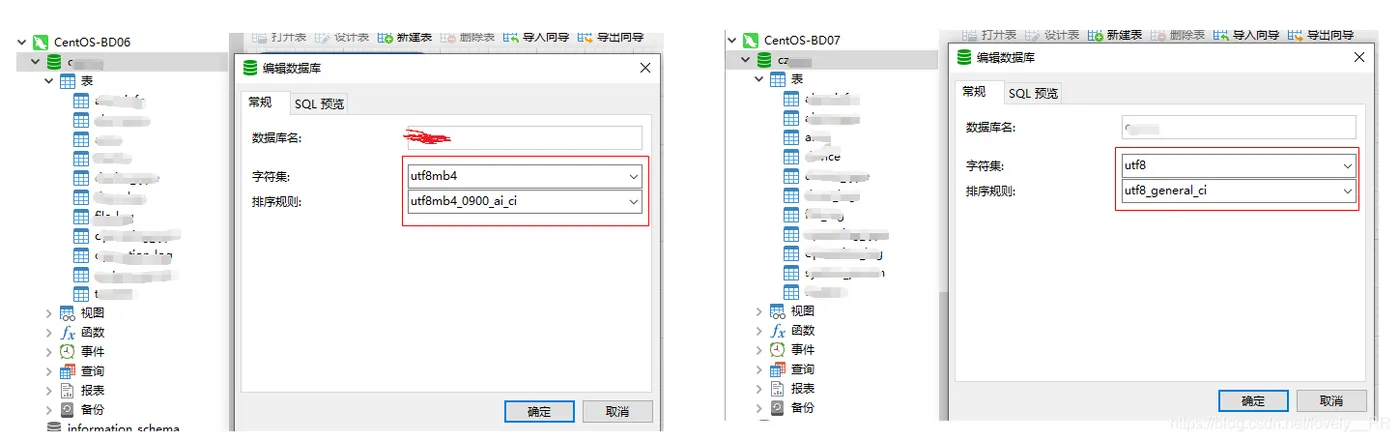The image size is (1400, 441).
Task: Click the 事件 clock icon in CentOS-BD06 tree
Action: tap(67, 352)
